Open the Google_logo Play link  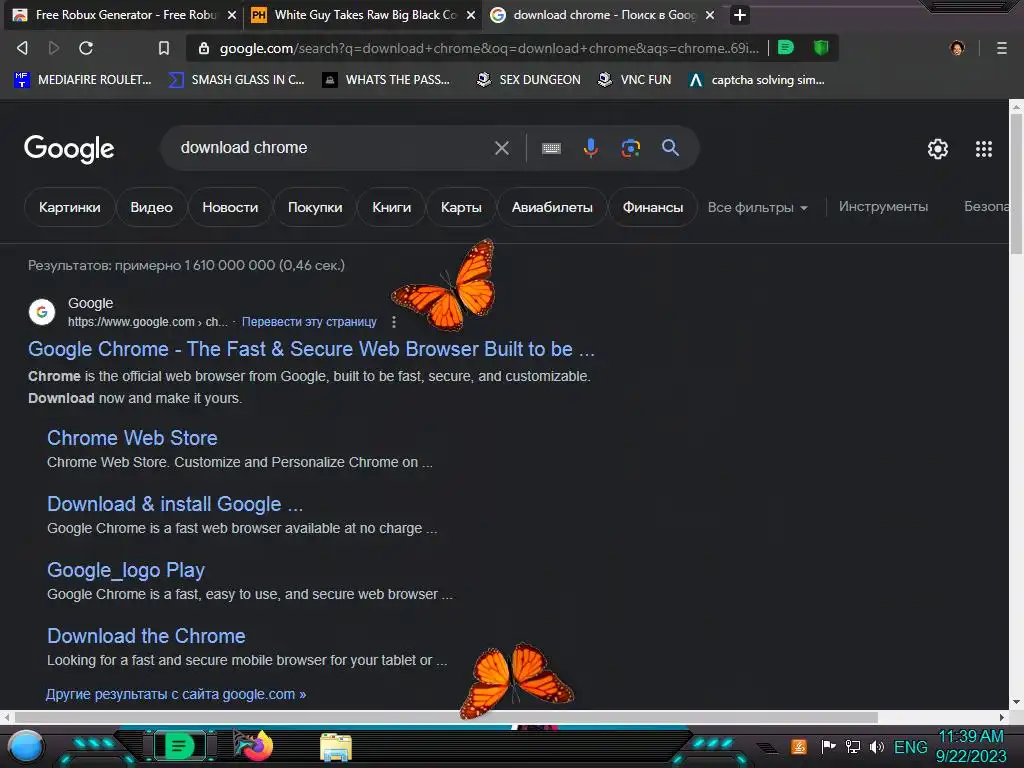tap(126, 569)
